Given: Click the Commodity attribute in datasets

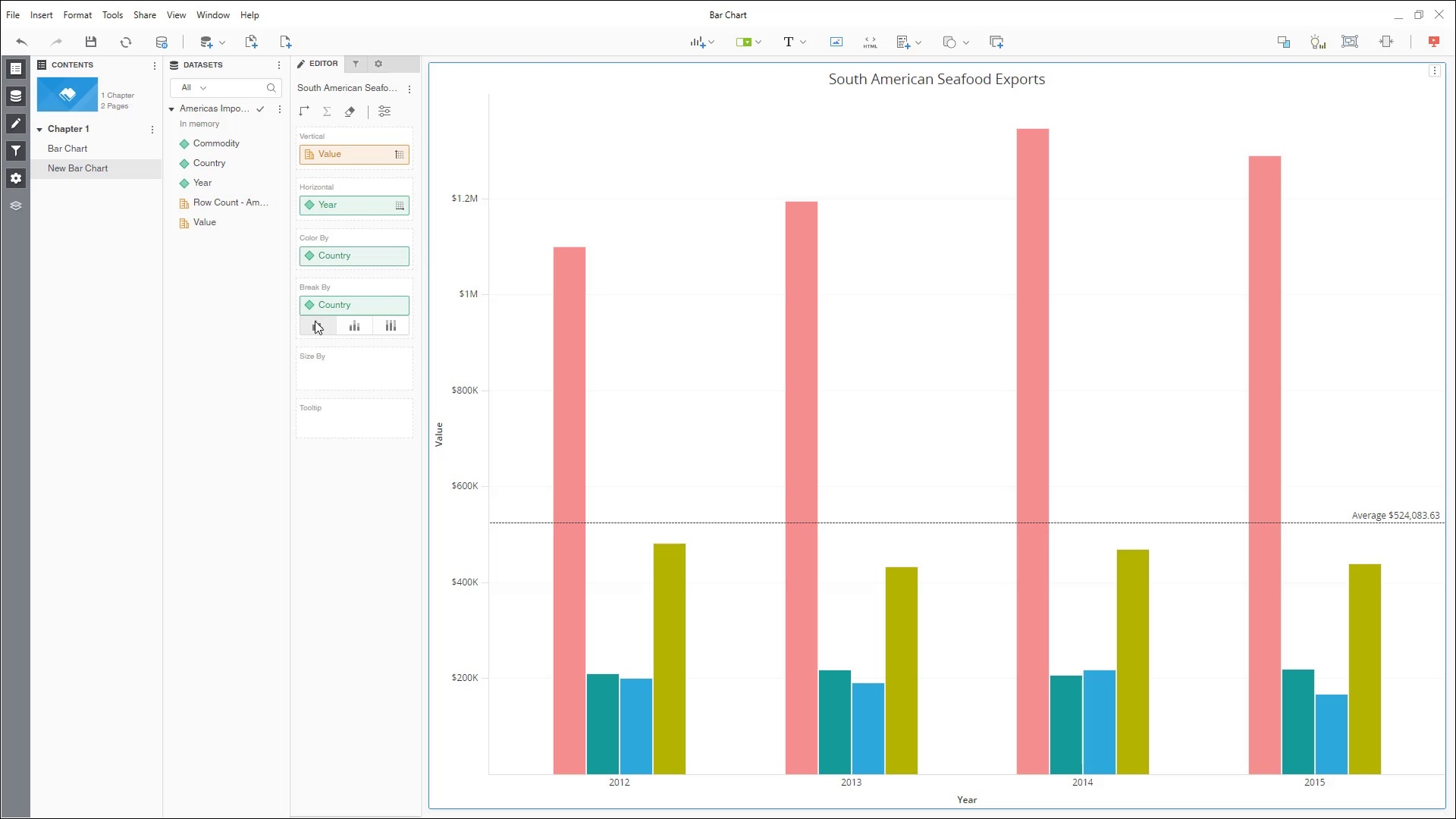Looking at the screenshot, I should pos(216,143).
